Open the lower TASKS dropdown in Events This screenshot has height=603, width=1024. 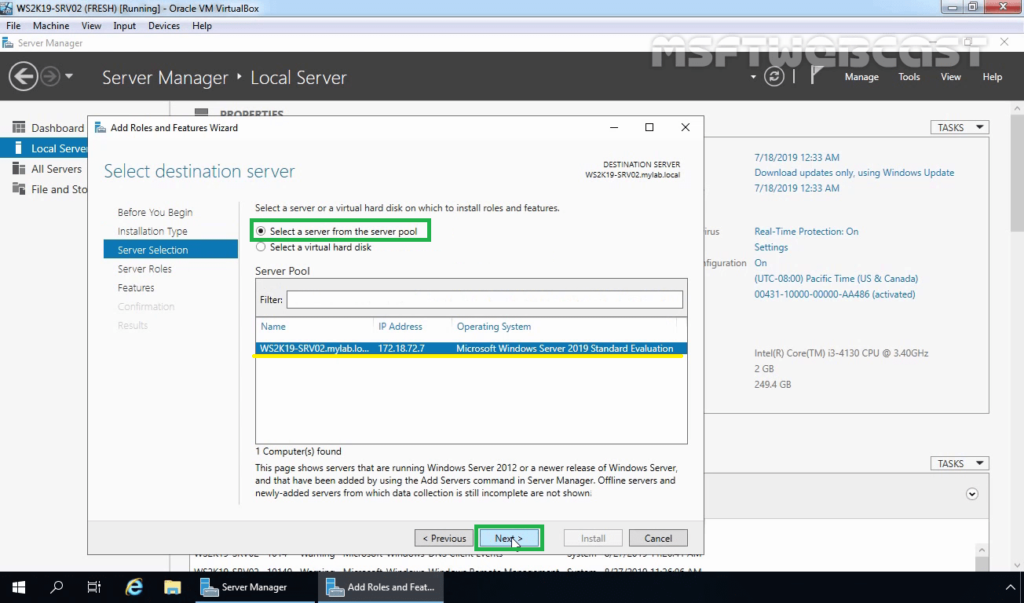(x=959, y=463)
